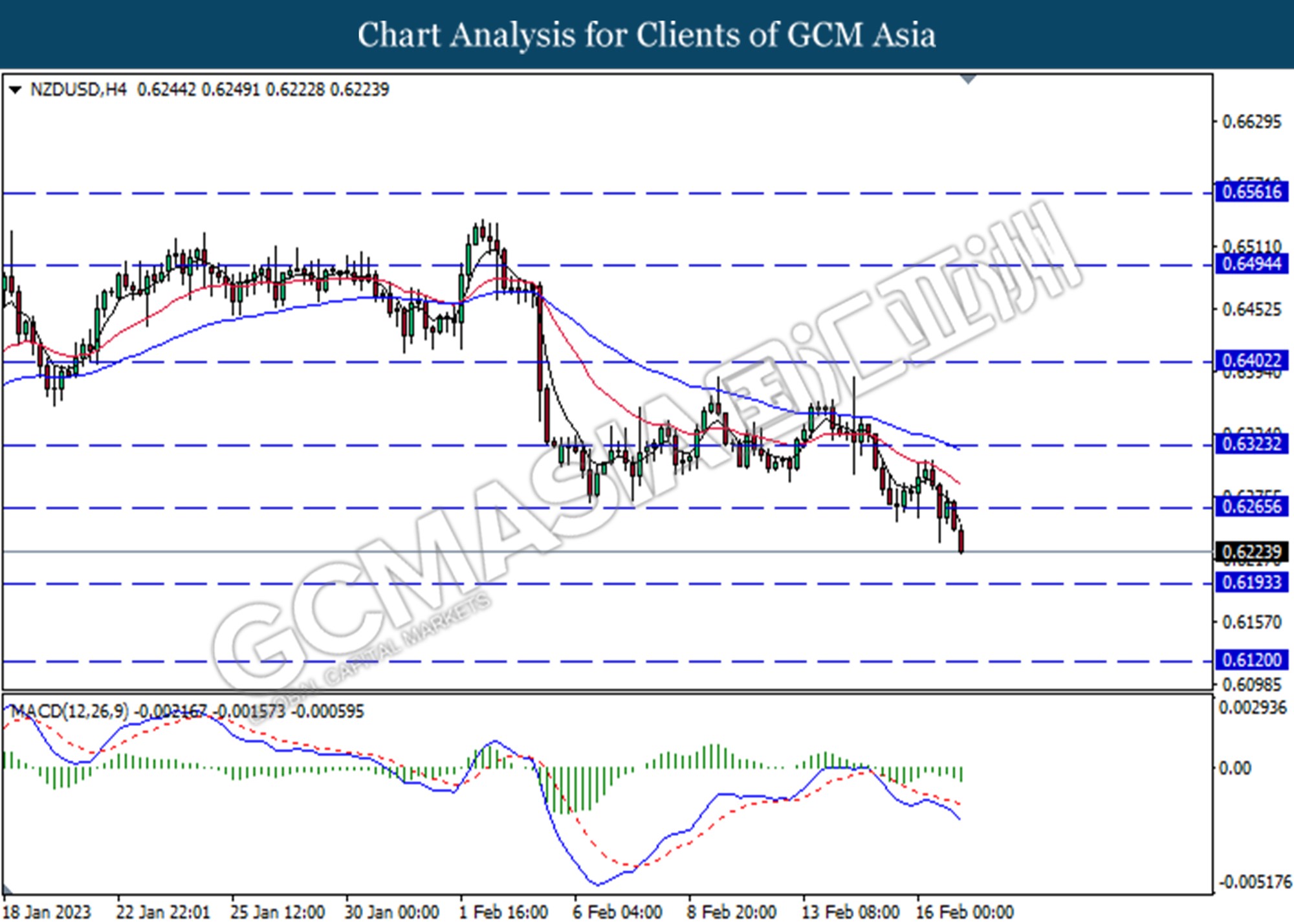This screenshot has height=924, width=1294.
Task: Click the 22 Jan 22:01 time label
Action: 163,912
